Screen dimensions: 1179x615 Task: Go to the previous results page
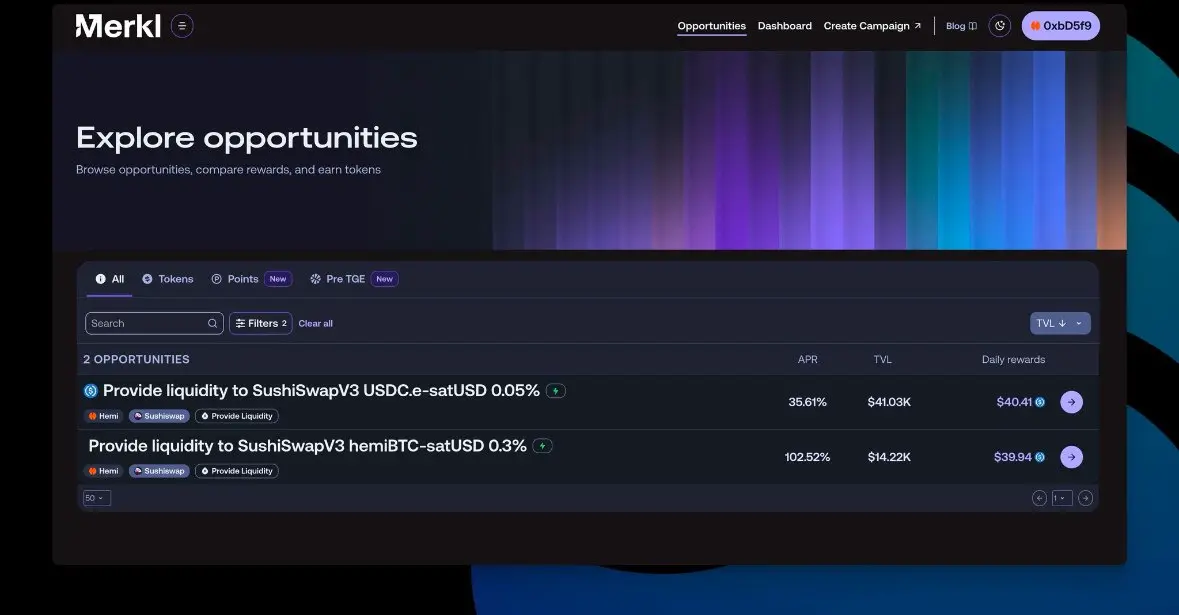click(x=1039, y=498)
